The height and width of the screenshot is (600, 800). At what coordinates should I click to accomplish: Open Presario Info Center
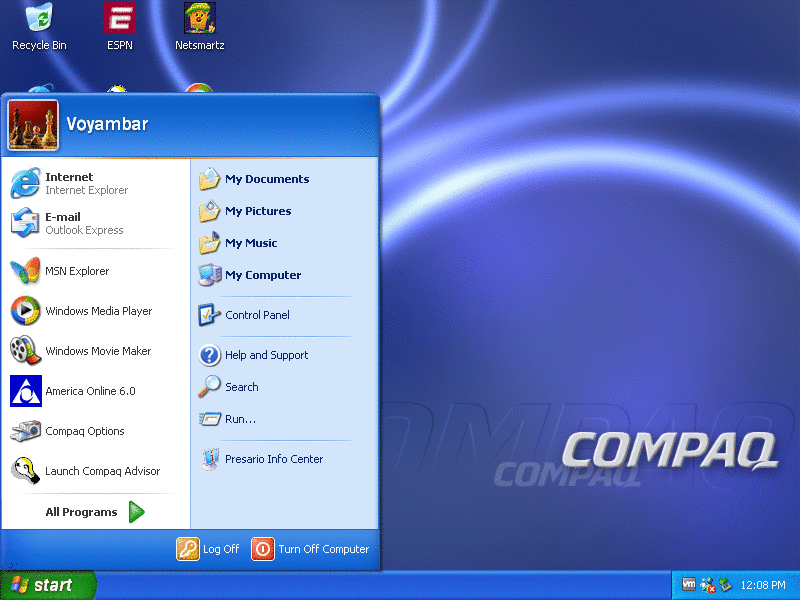click(285, 459)
